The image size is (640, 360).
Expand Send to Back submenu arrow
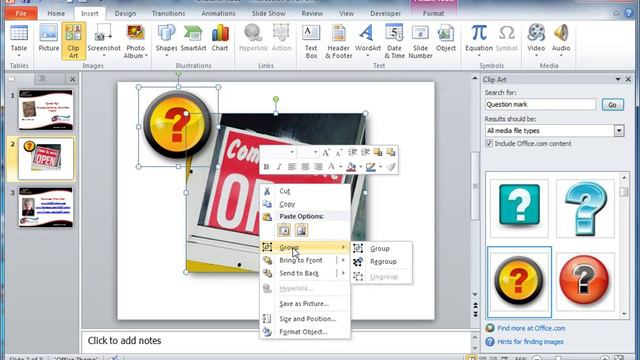click(x=343, y=273)
